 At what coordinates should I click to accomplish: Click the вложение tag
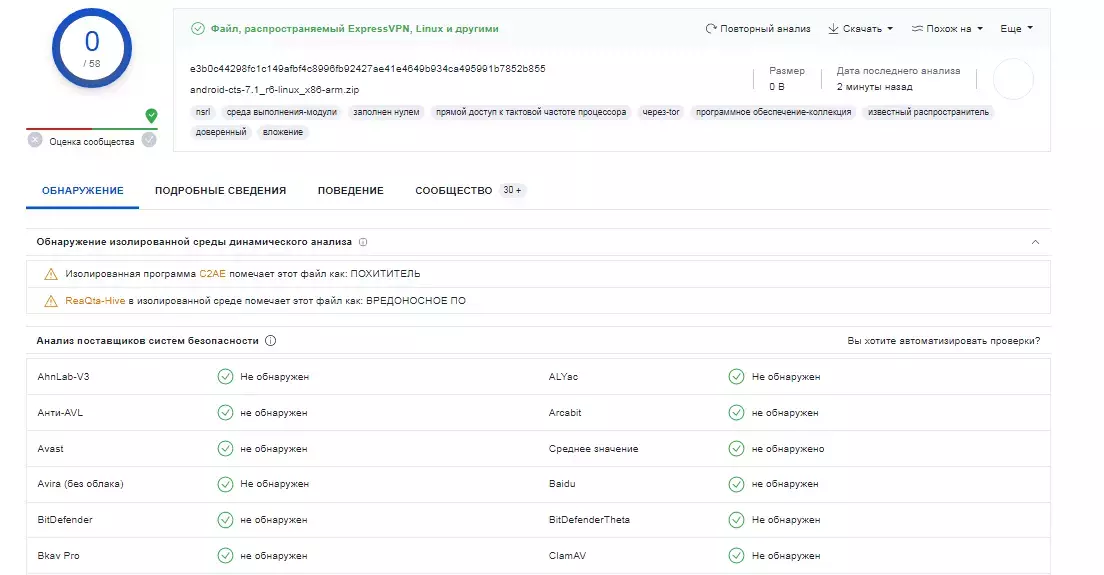pos(283,132)
